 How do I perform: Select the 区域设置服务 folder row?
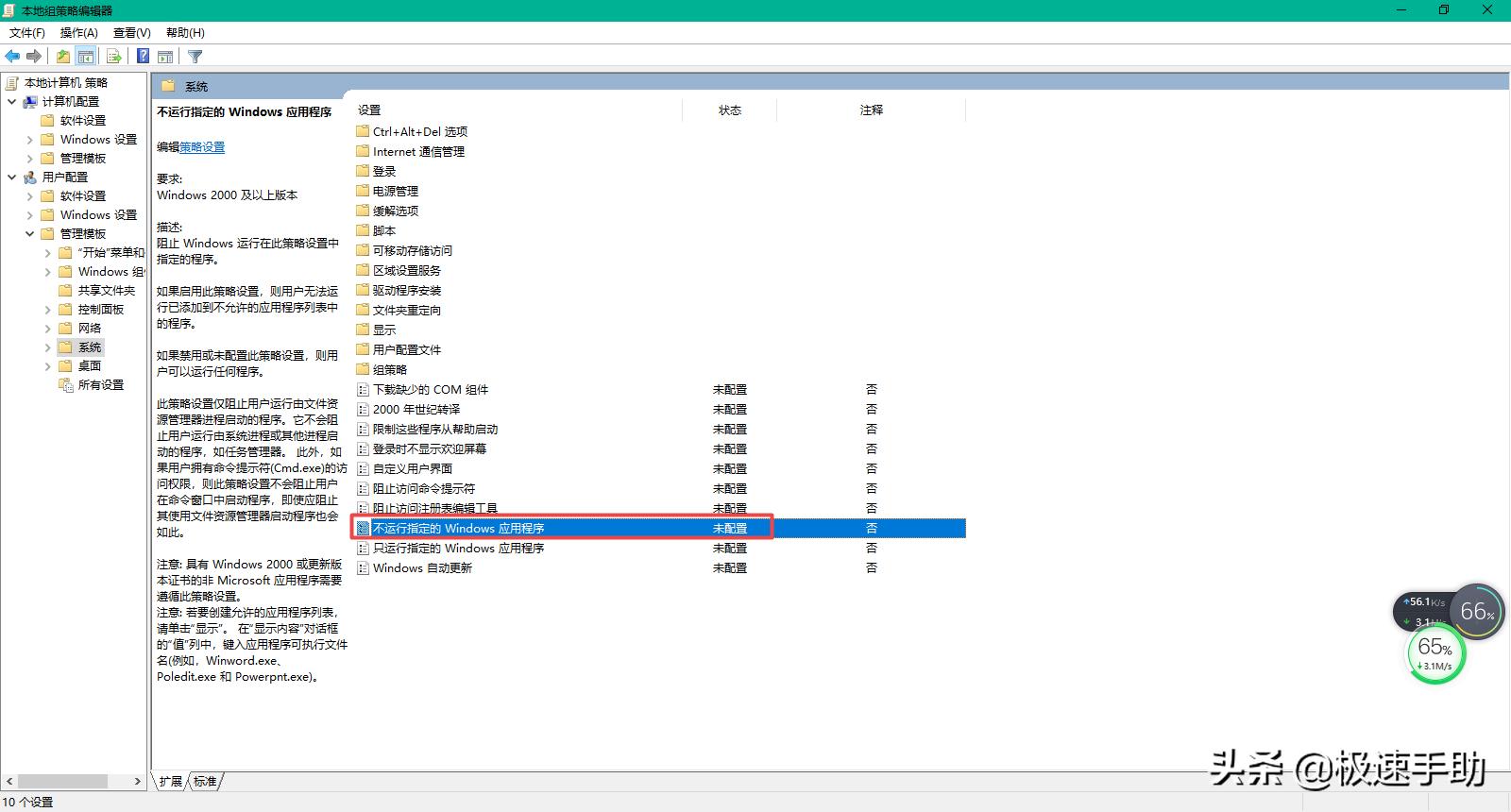407,270
